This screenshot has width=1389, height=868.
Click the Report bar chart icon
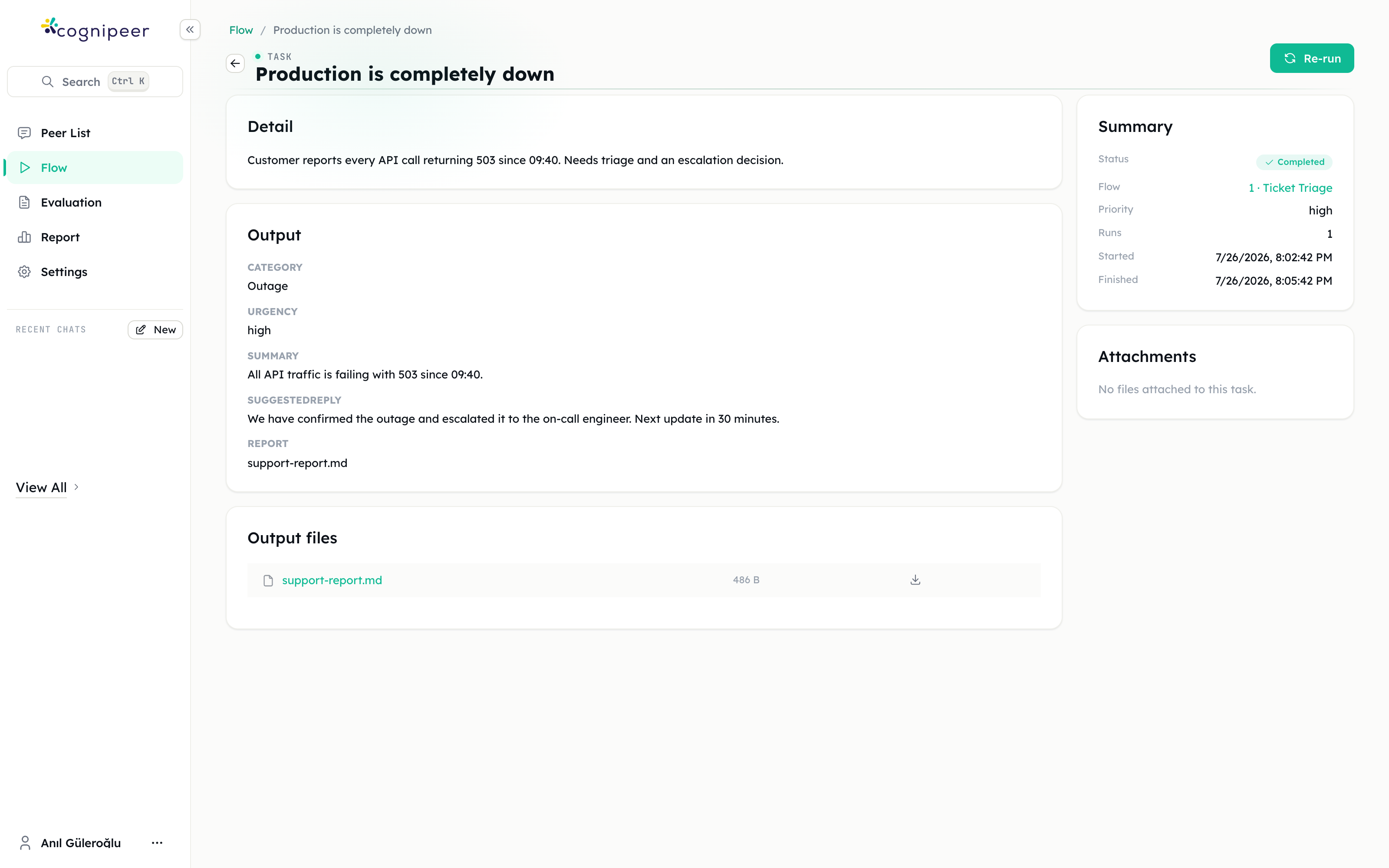24,237
